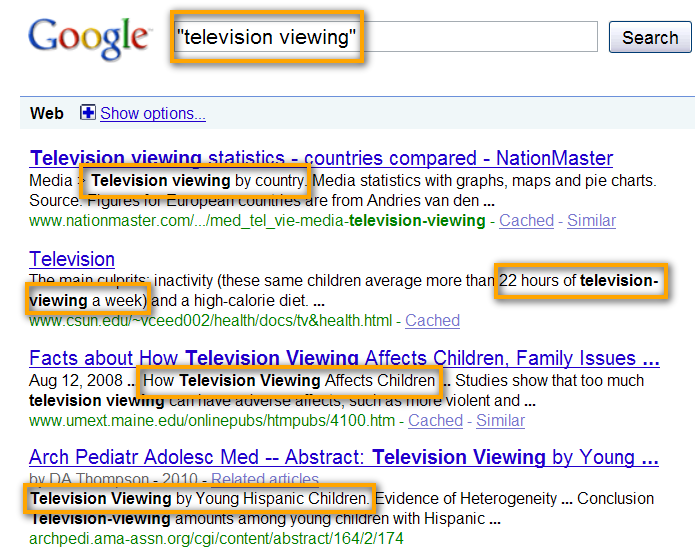
Task: Open Cached link for csun.edu result
Action: [432, 320]
